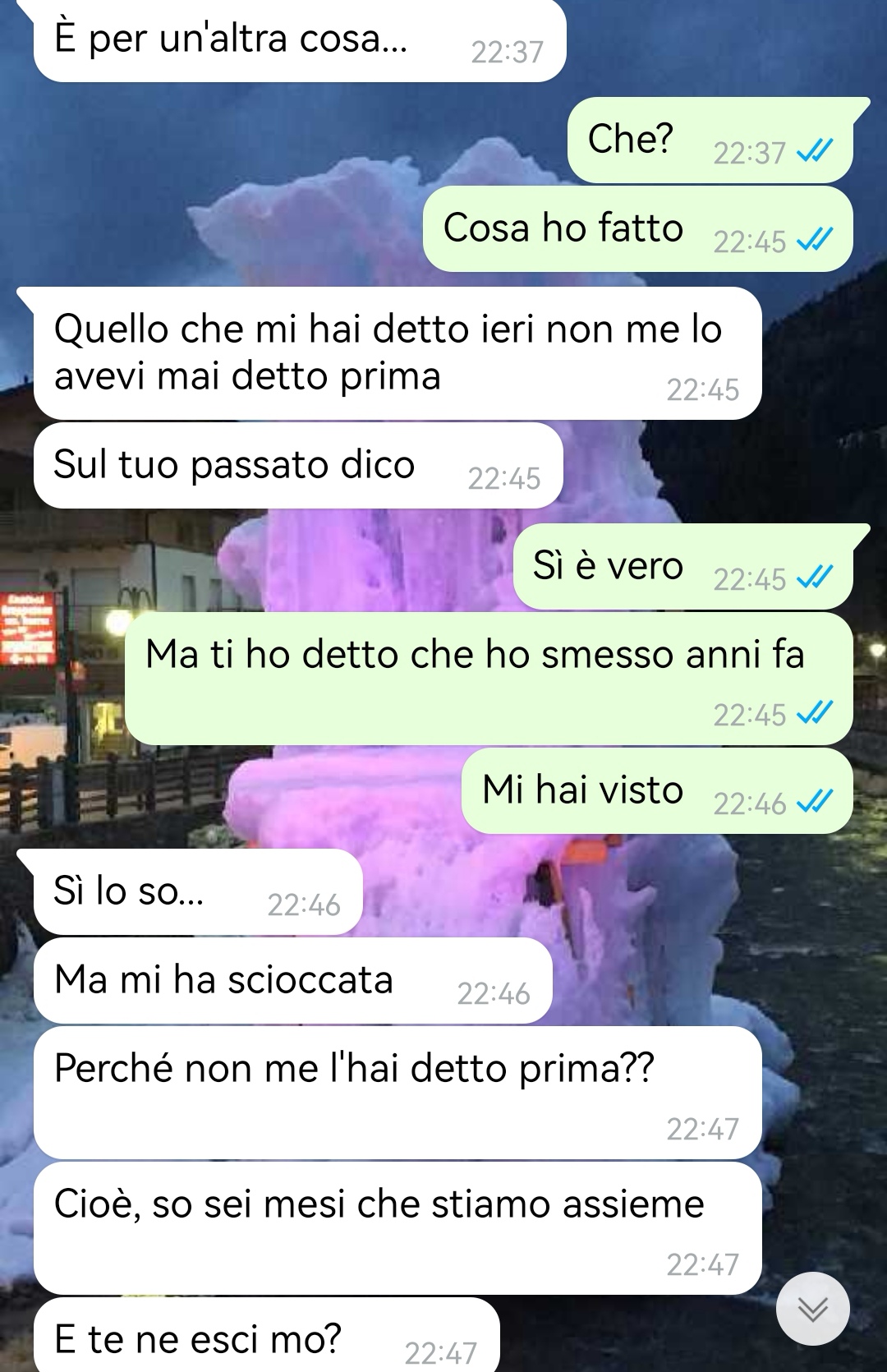The image size is (887, 1372).
Task: Select the "Cosa ho fatto" message bubble
Action: (x=638, y=228)
